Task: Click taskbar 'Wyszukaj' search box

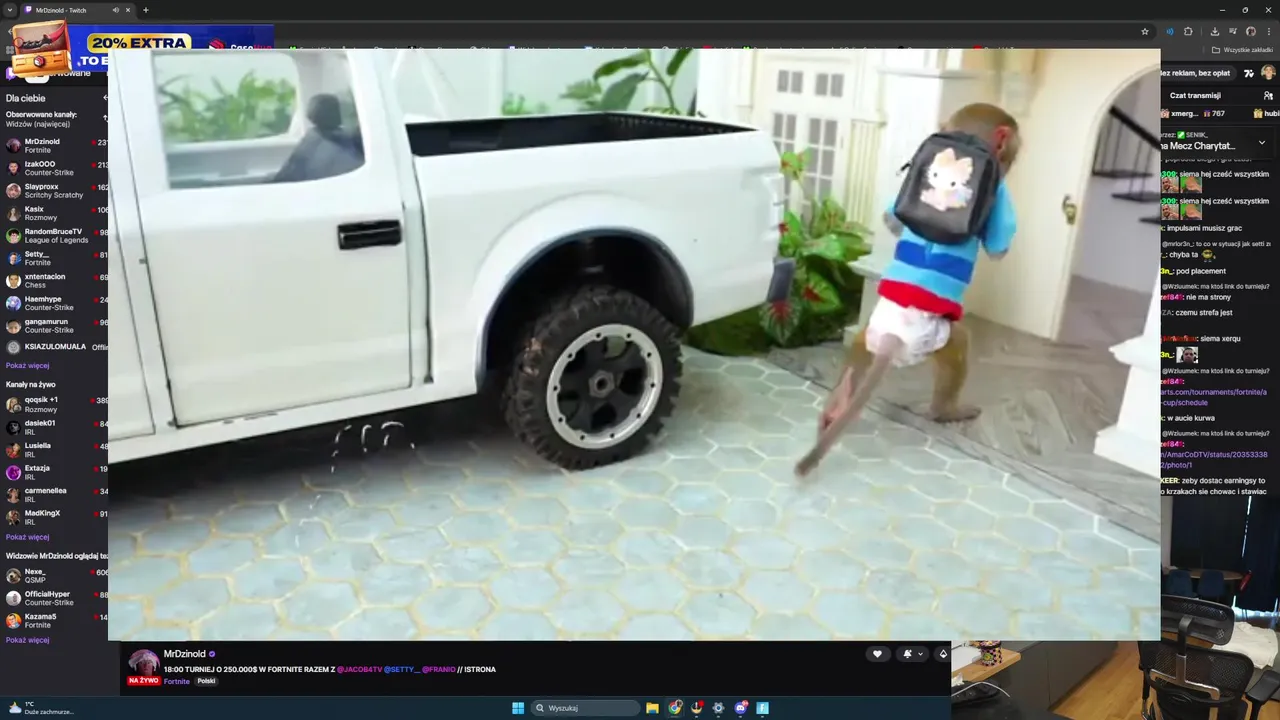Action: click(x=585, y=708)
